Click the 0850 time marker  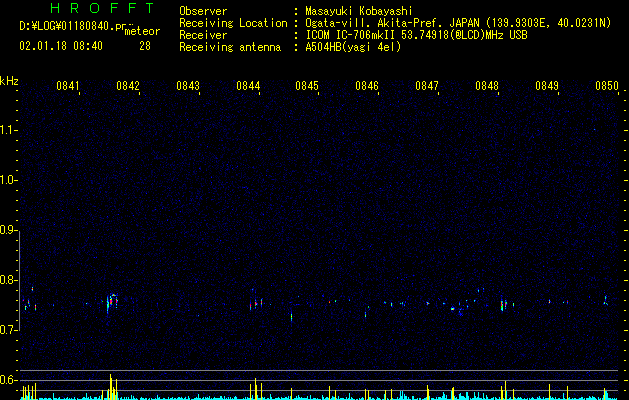click(607, 86)
